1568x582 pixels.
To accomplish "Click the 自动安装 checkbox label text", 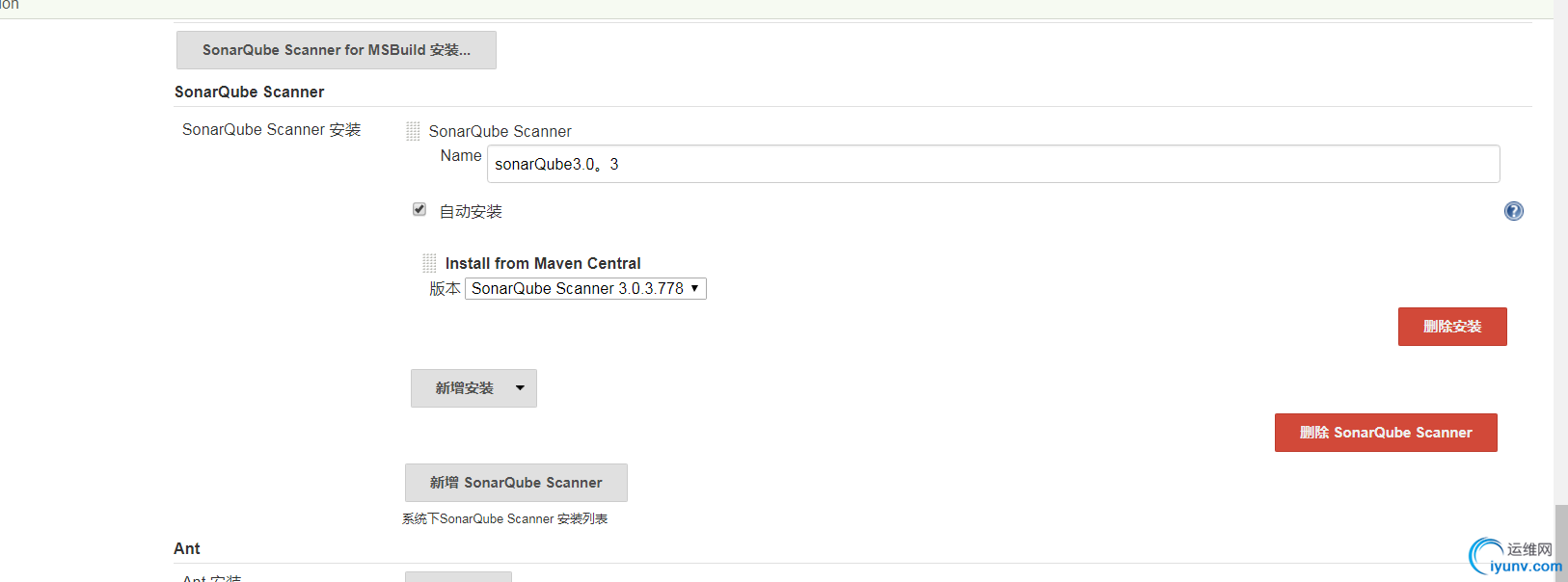I will [471, 212].
